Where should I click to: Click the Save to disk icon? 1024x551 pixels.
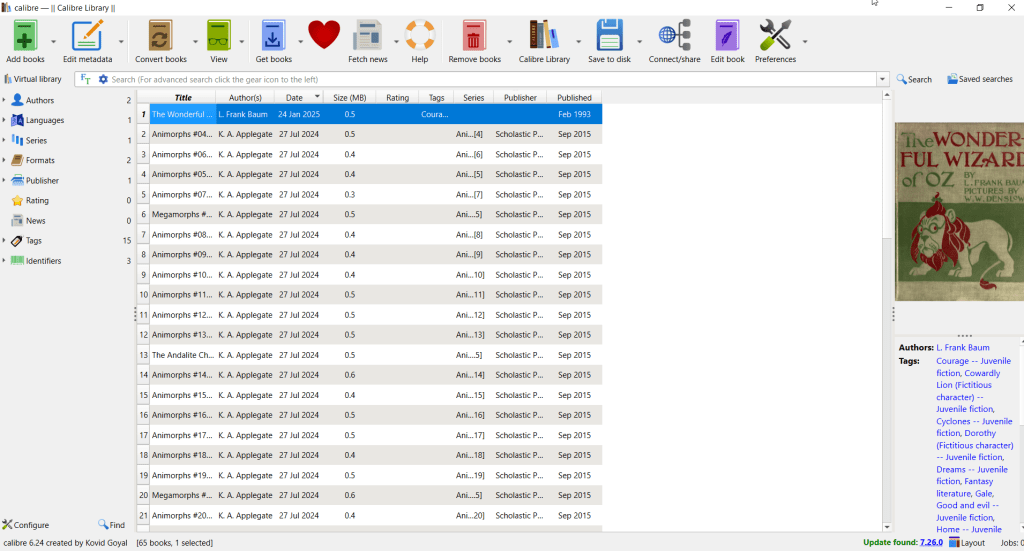pyautogui.click(x=609, y=36)
